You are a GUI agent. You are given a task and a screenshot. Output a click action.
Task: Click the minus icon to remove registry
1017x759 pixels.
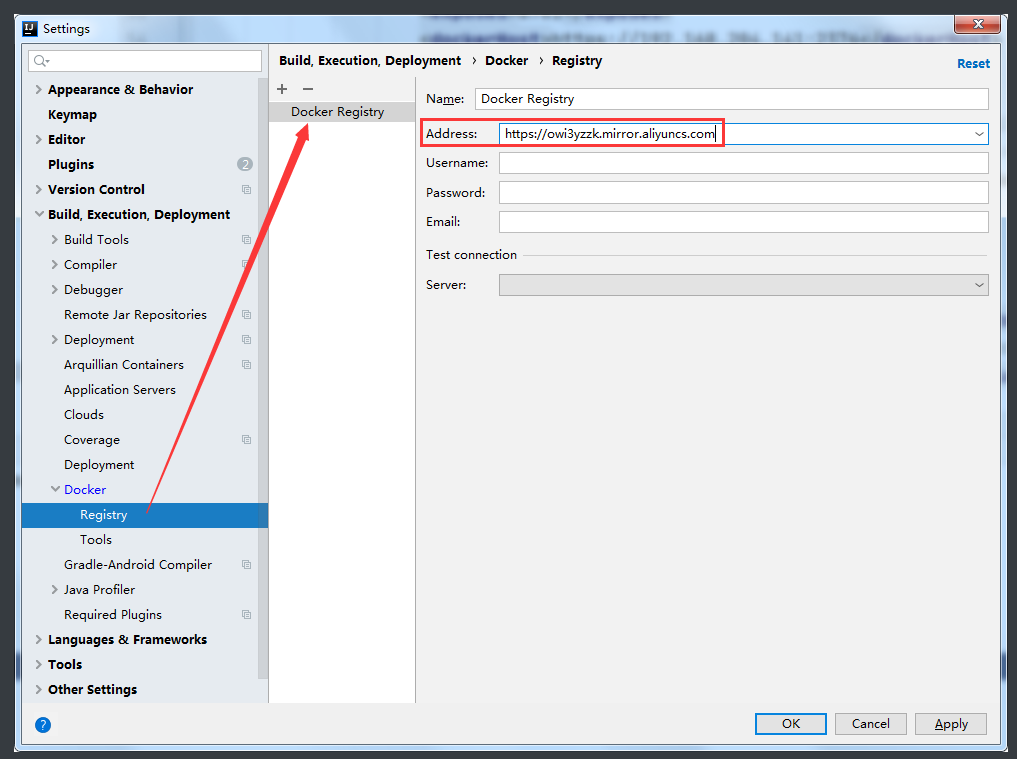click(x=308, y=89)
